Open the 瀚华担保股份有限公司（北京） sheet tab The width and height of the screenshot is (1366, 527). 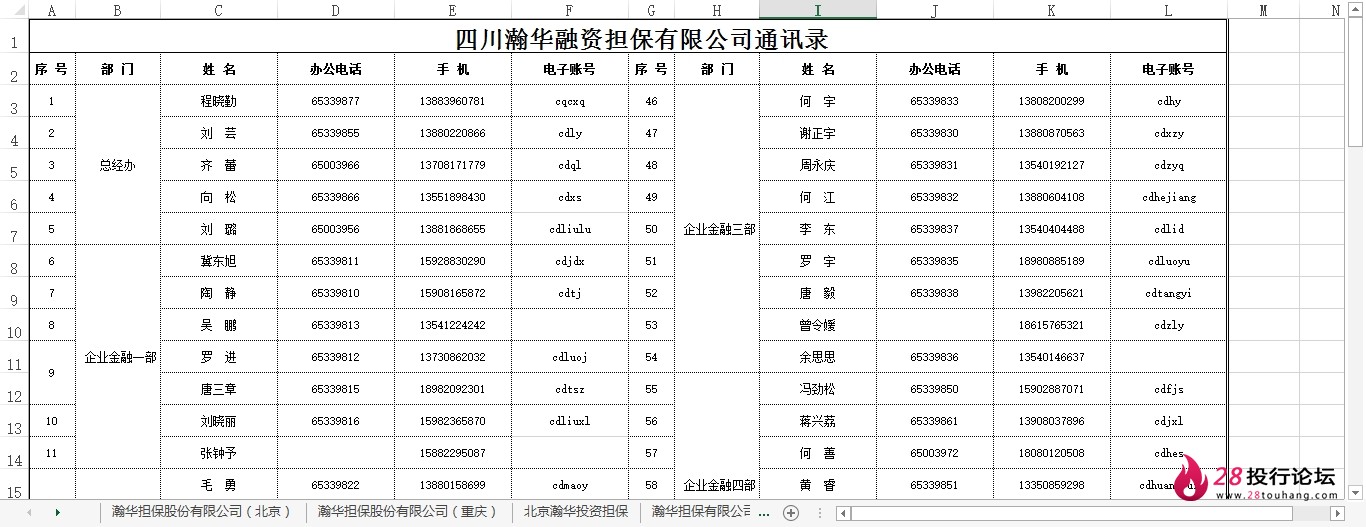pyautogui.click(x=203, y=512)
